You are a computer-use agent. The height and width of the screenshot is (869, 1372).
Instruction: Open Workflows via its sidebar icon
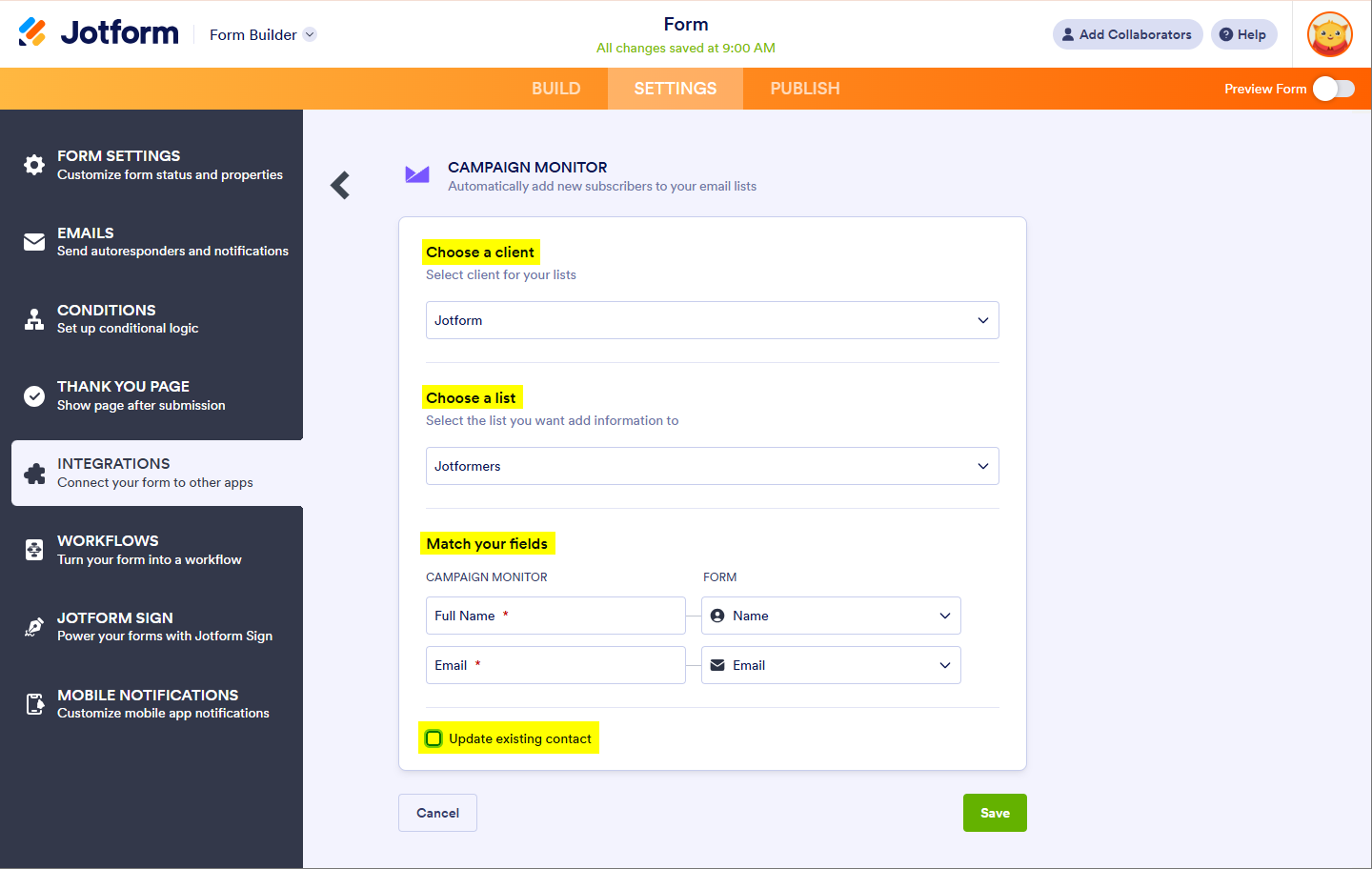click(34, 550)
